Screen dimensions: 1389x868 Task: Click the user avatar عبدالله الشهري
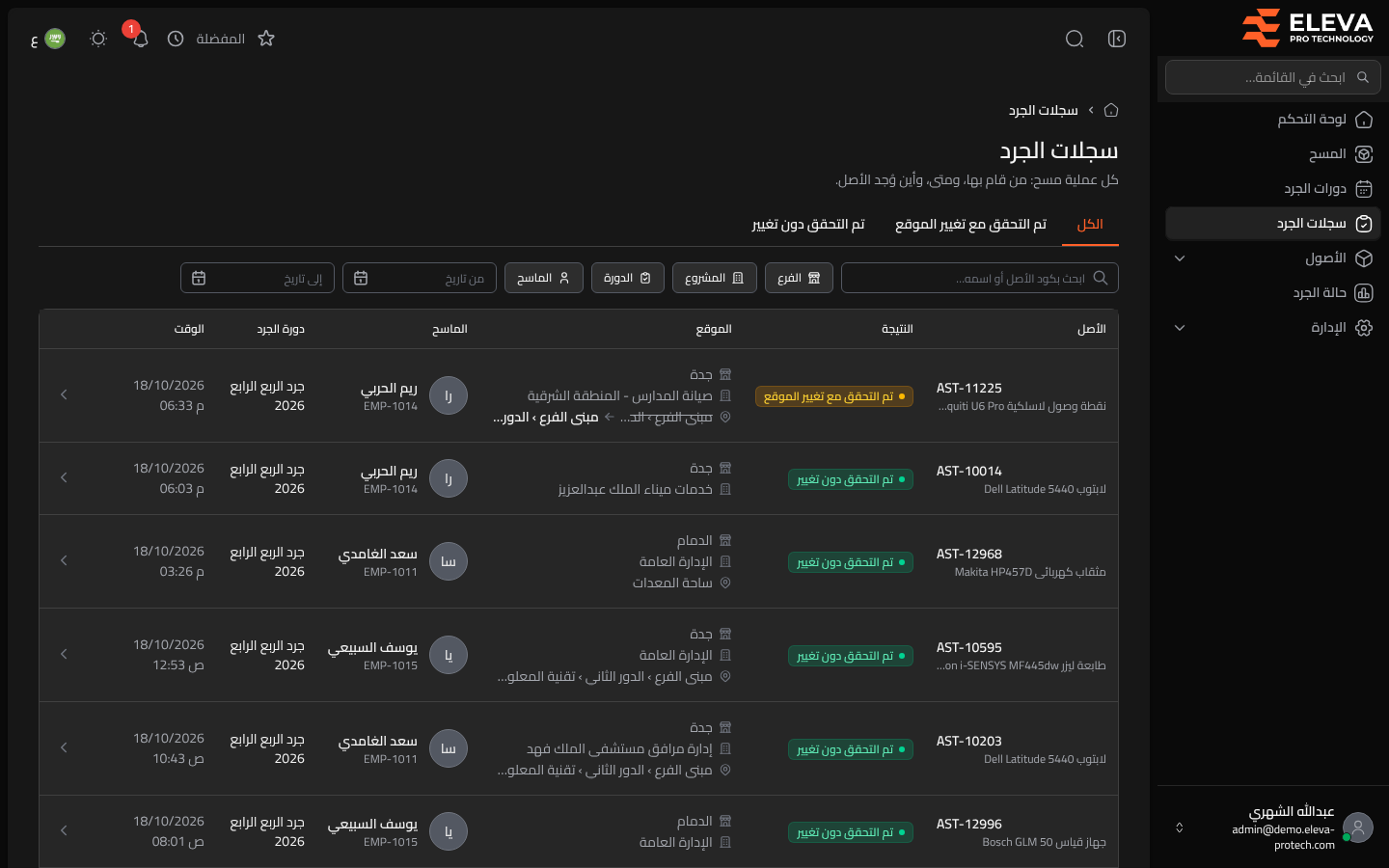pos(1358,827)
